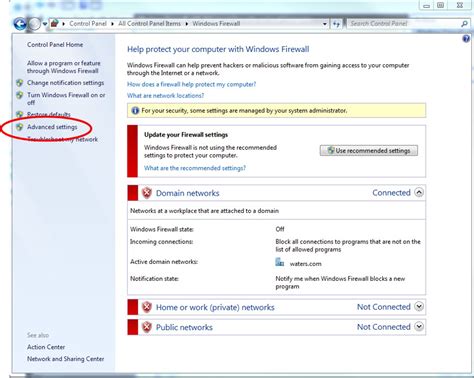Close the Windows Firewall window

tap(460, 5)
